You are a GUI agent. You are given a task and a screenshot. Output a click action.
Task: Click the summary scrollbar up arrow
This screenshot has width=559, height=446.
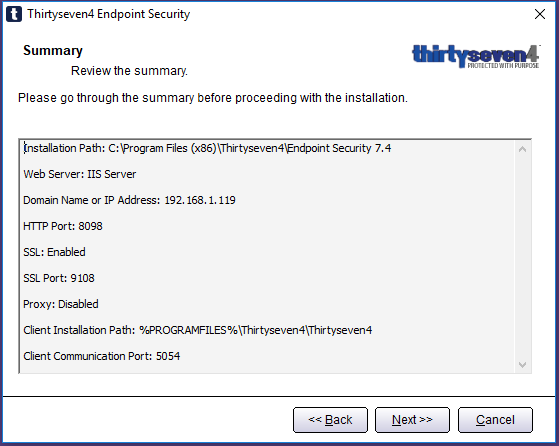click(x=523, y=149)
